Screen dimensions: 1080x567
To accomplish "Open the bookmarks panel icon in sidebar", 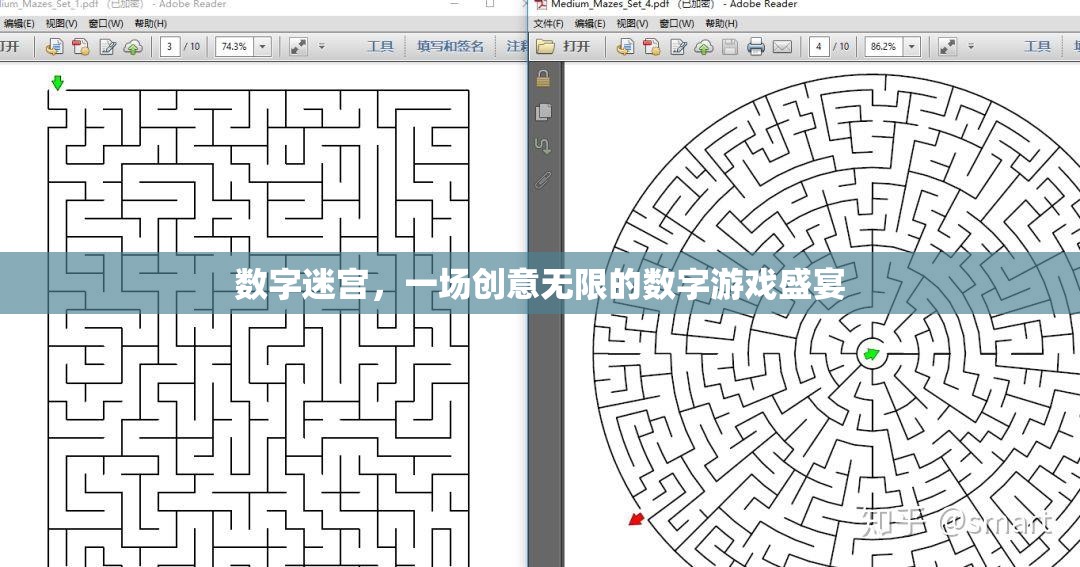I will point(543,146).
